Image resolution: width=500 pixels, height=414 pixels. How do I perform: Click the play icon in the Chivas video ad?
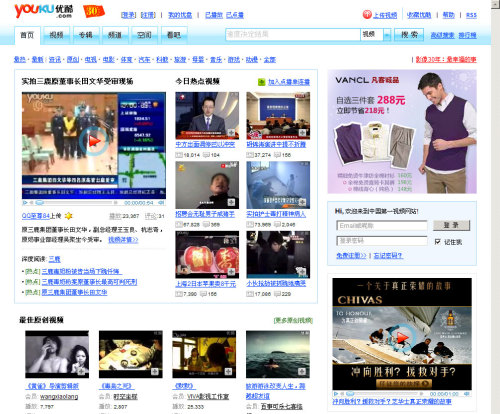pos(402,338)
